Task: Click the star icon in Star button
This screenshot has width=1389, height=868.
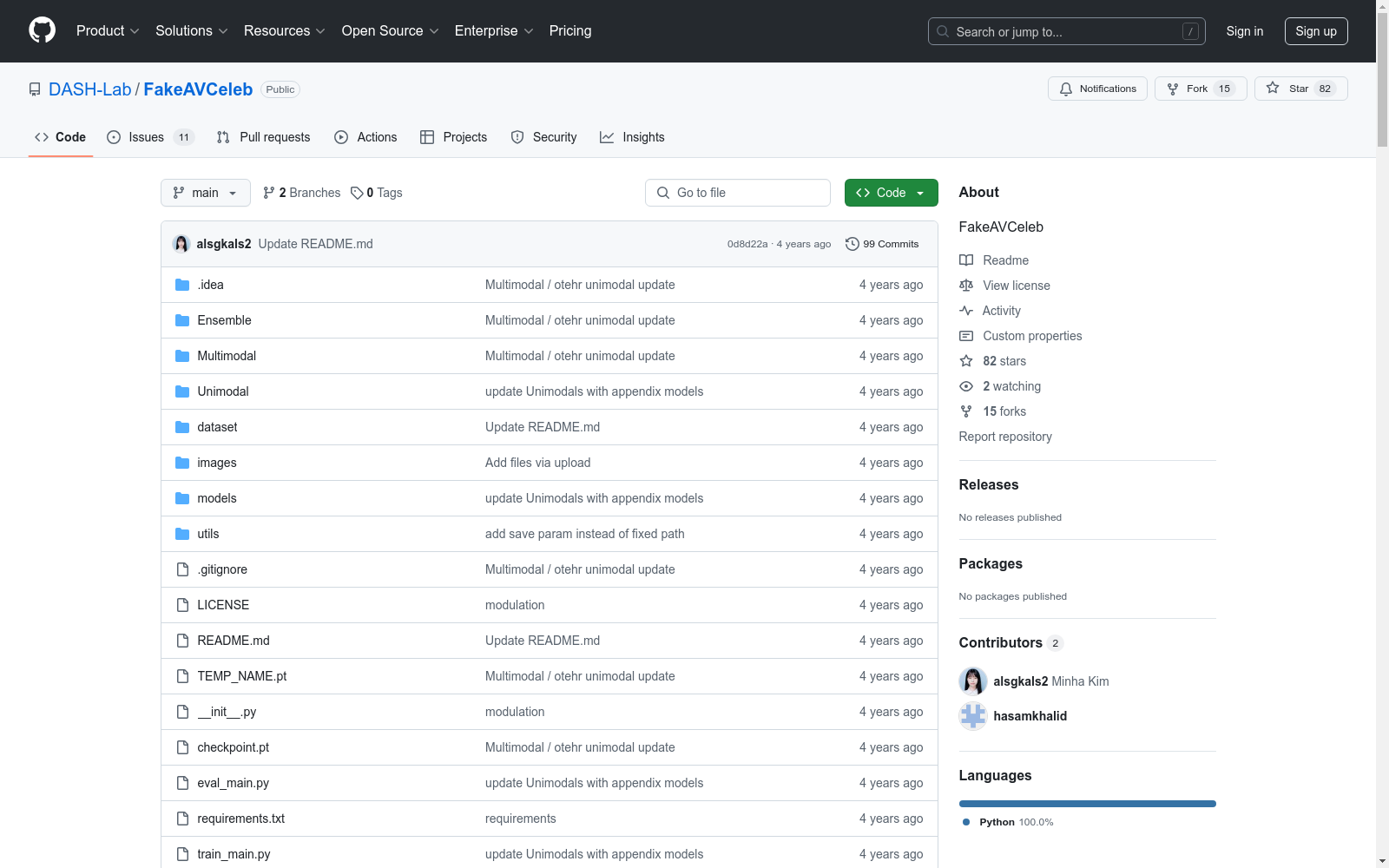Action: [x=1273, y=88]
